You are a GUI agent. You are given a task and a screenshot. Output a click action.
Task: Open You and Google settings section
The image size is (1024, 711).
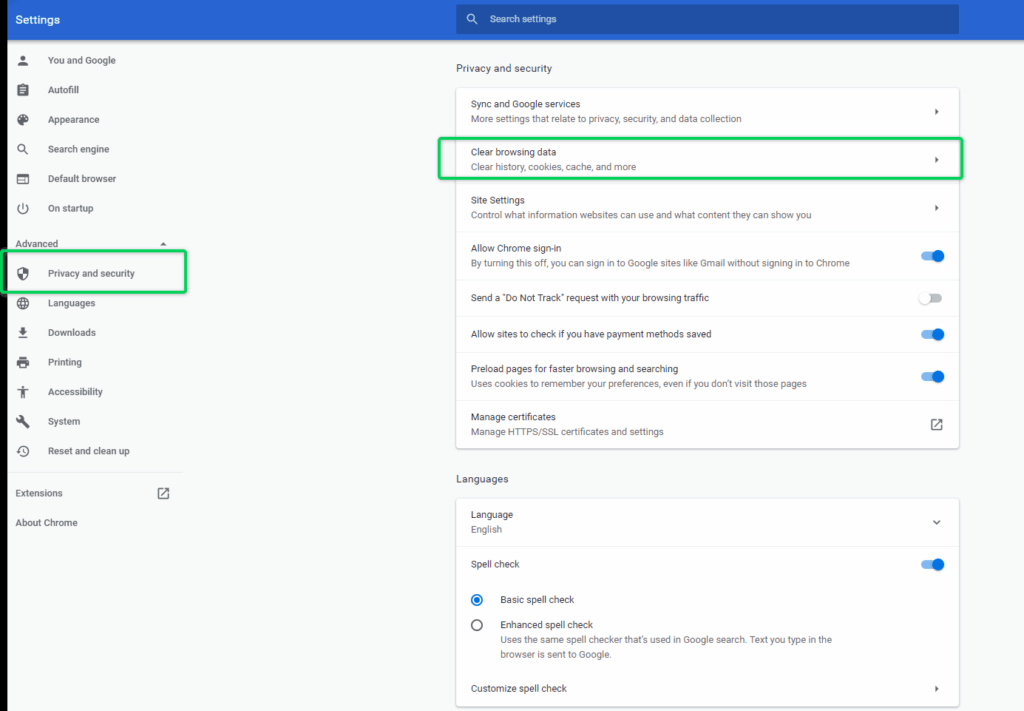pyautogui.click(x=82, y=61)
